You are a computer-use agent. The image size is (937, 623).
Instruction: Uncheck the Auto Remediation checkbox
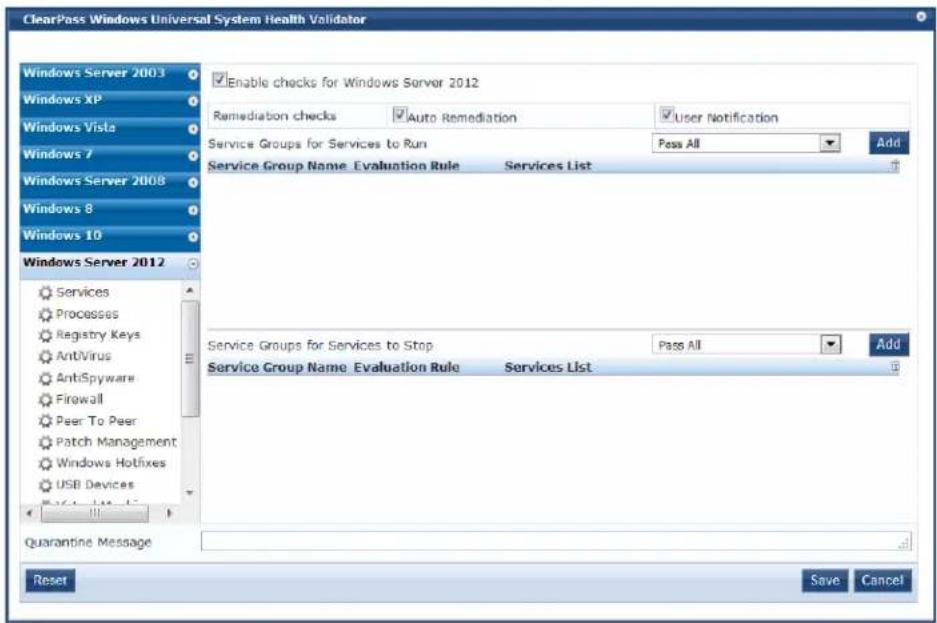[x=399, y=114]
